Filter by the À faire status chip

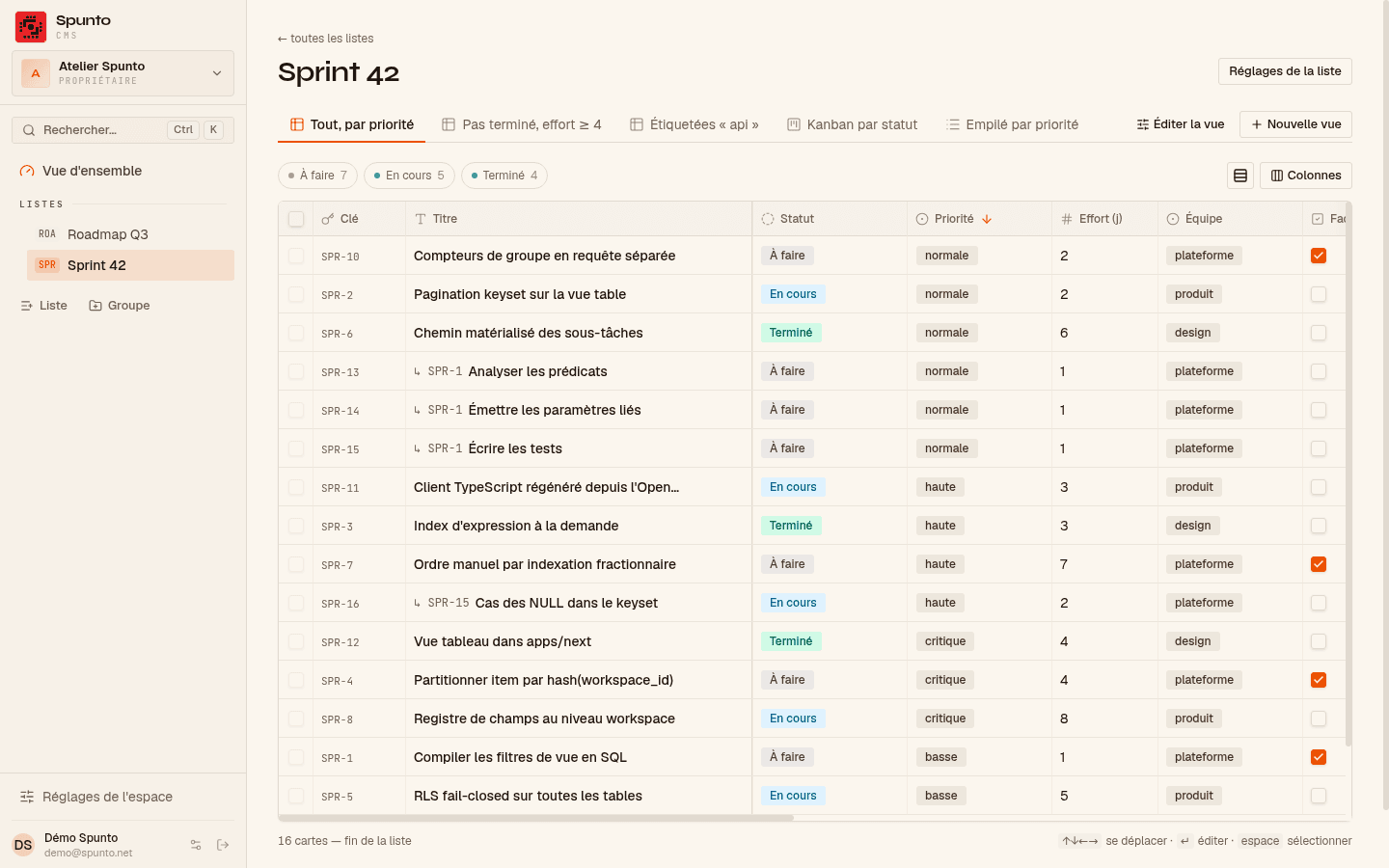[317, 176]
